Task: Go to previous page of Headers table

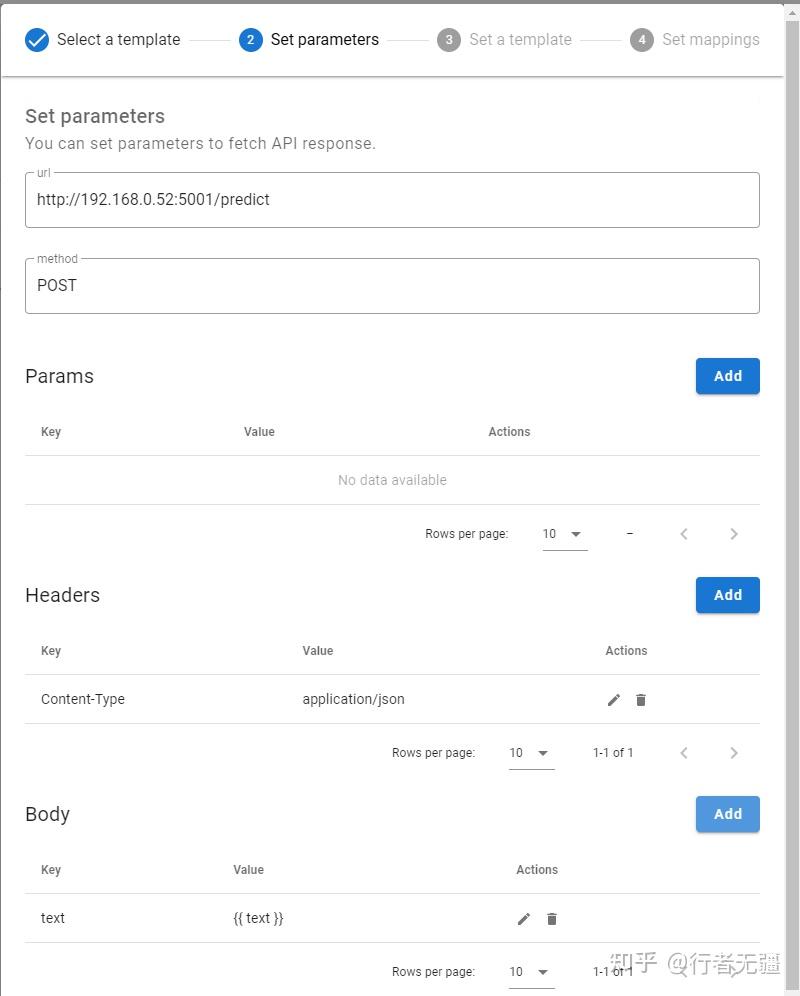Action: (684, 753)
